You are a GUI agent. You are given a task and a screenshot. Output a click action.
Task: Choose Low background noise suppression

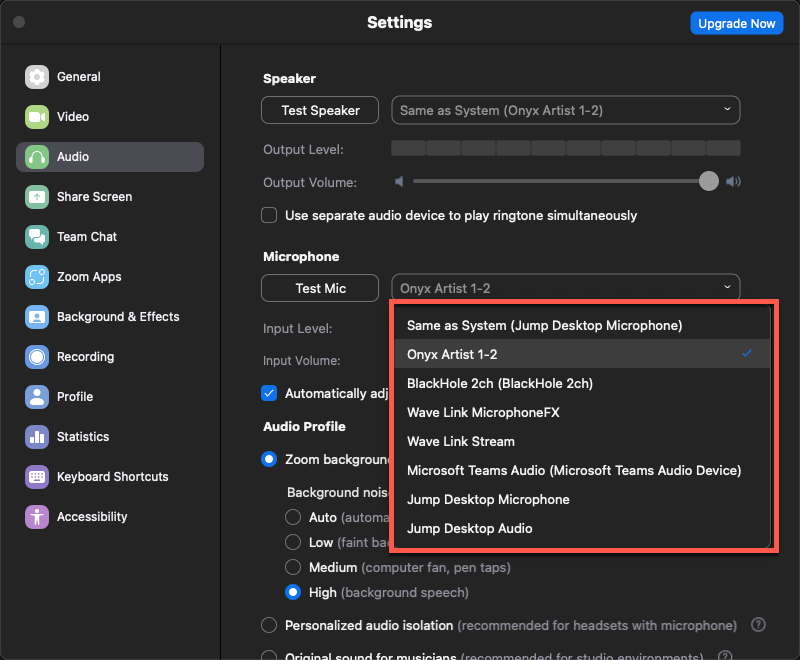293,542
